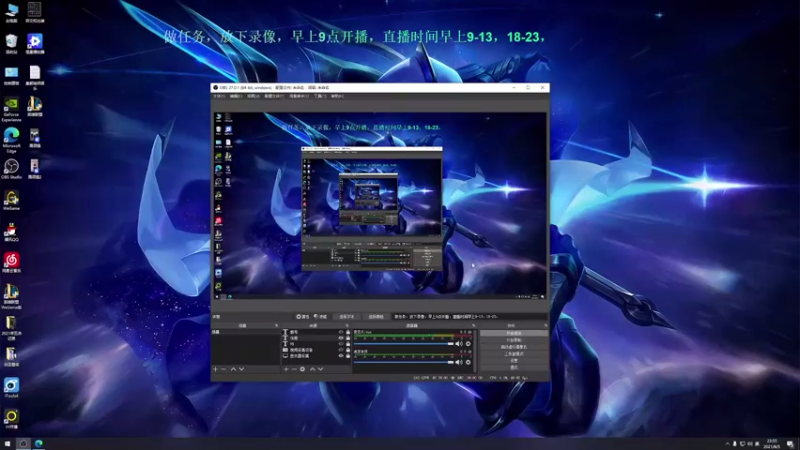Open the 桌面音频 mixer gear settings

pos(468,362)
